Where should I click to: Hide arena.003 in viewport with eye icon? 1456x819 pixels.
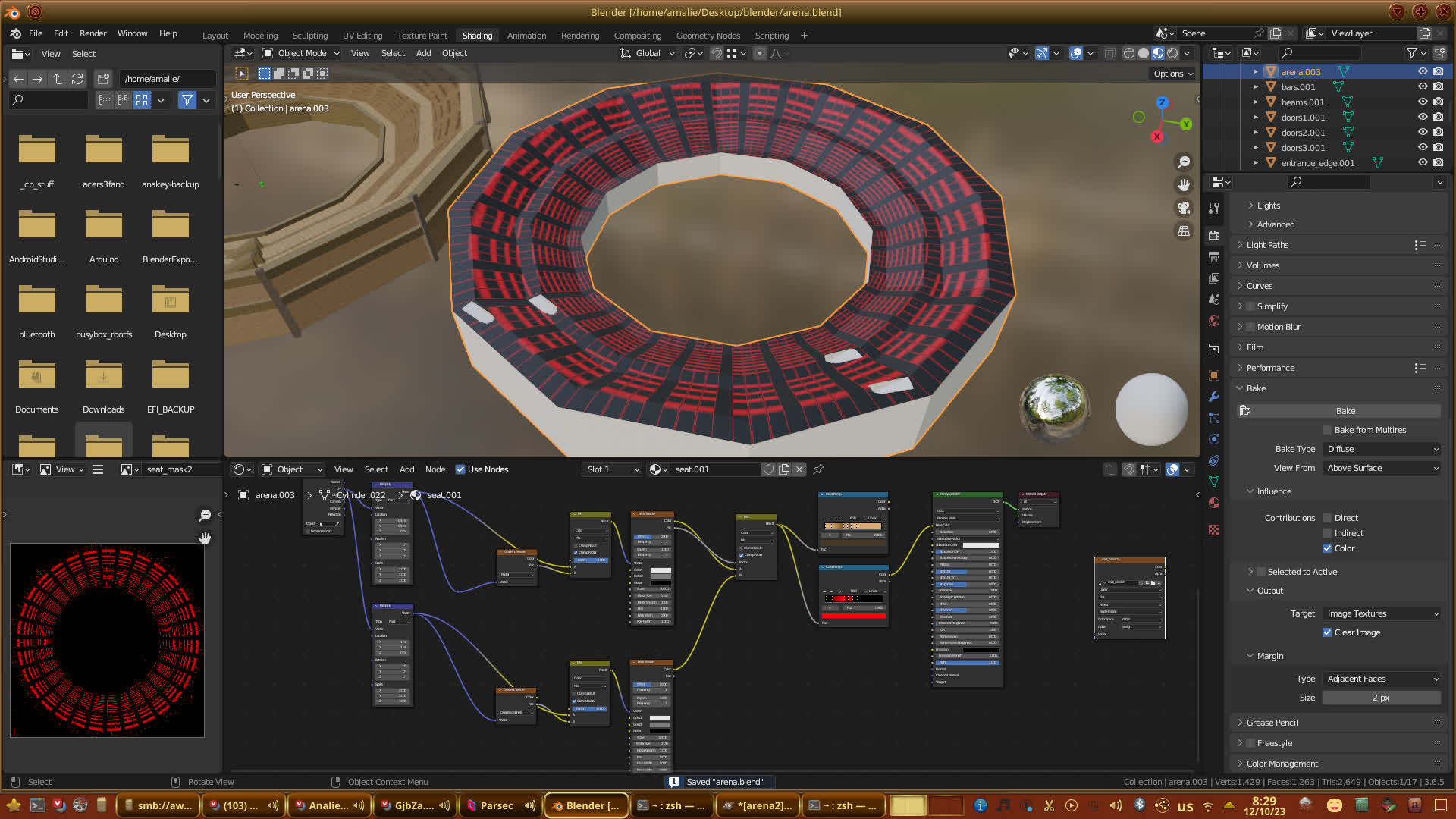[x=1422, y=71]
